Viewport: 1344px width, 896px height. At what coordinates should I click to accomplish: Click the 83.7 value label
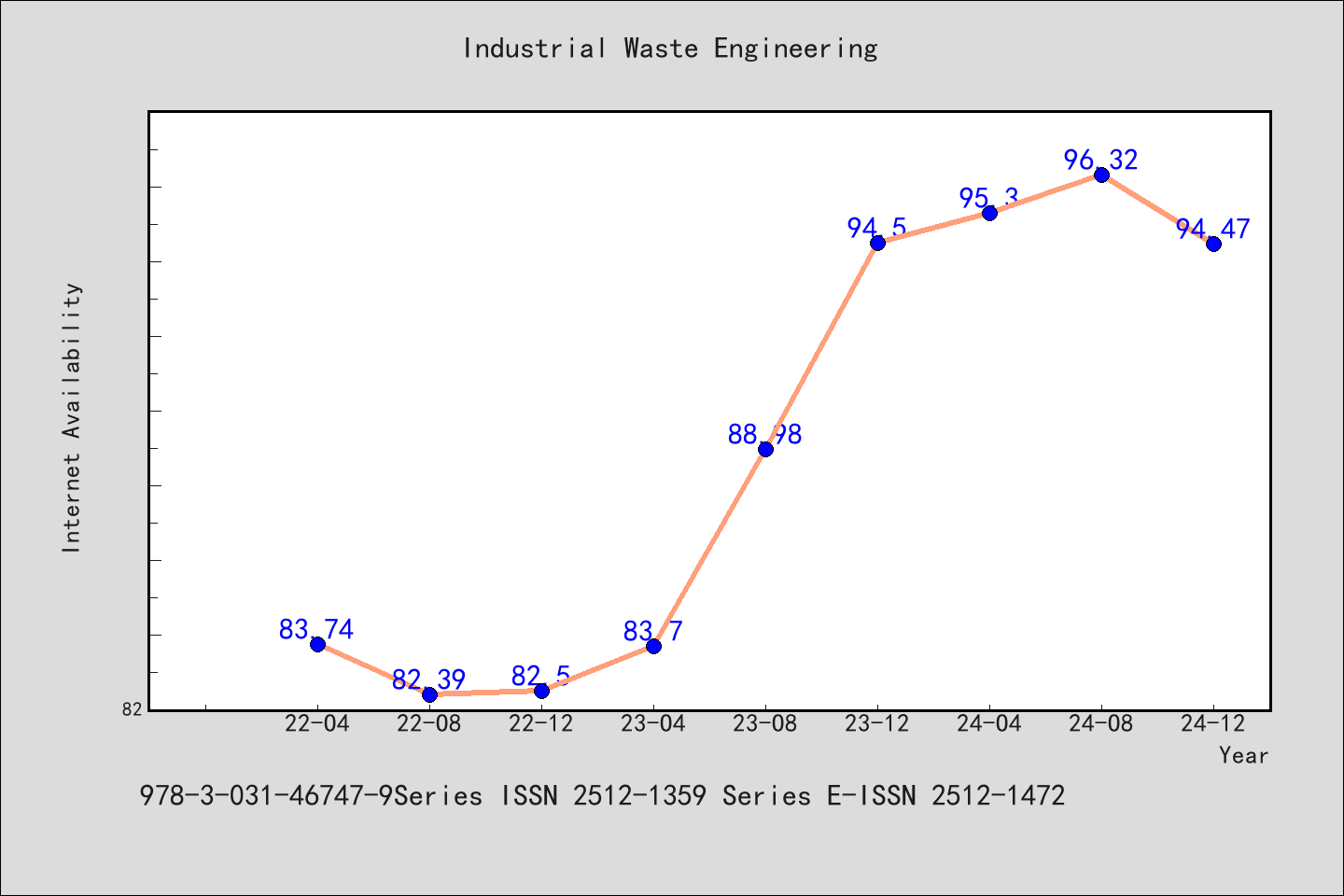653,631
